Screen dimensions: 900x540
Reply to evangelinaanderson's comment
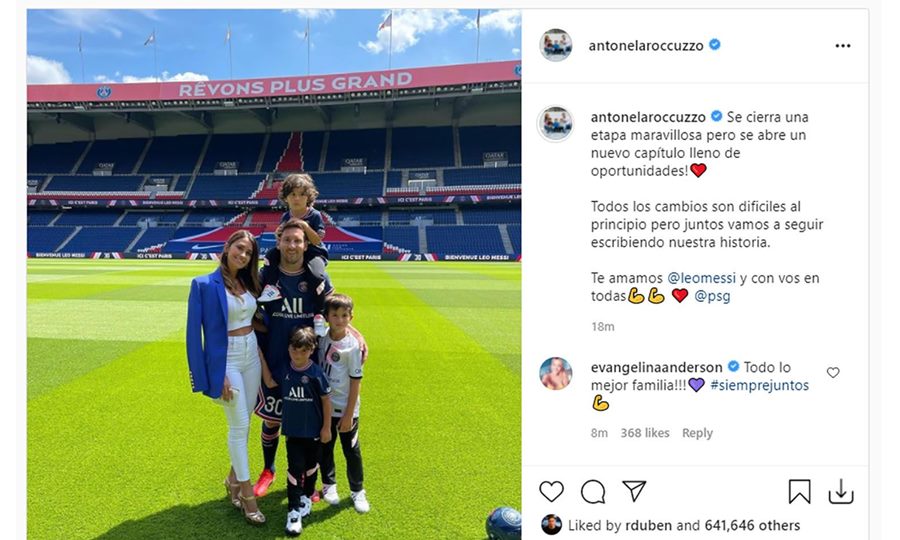pyautogui.click(x=697, y=433)
